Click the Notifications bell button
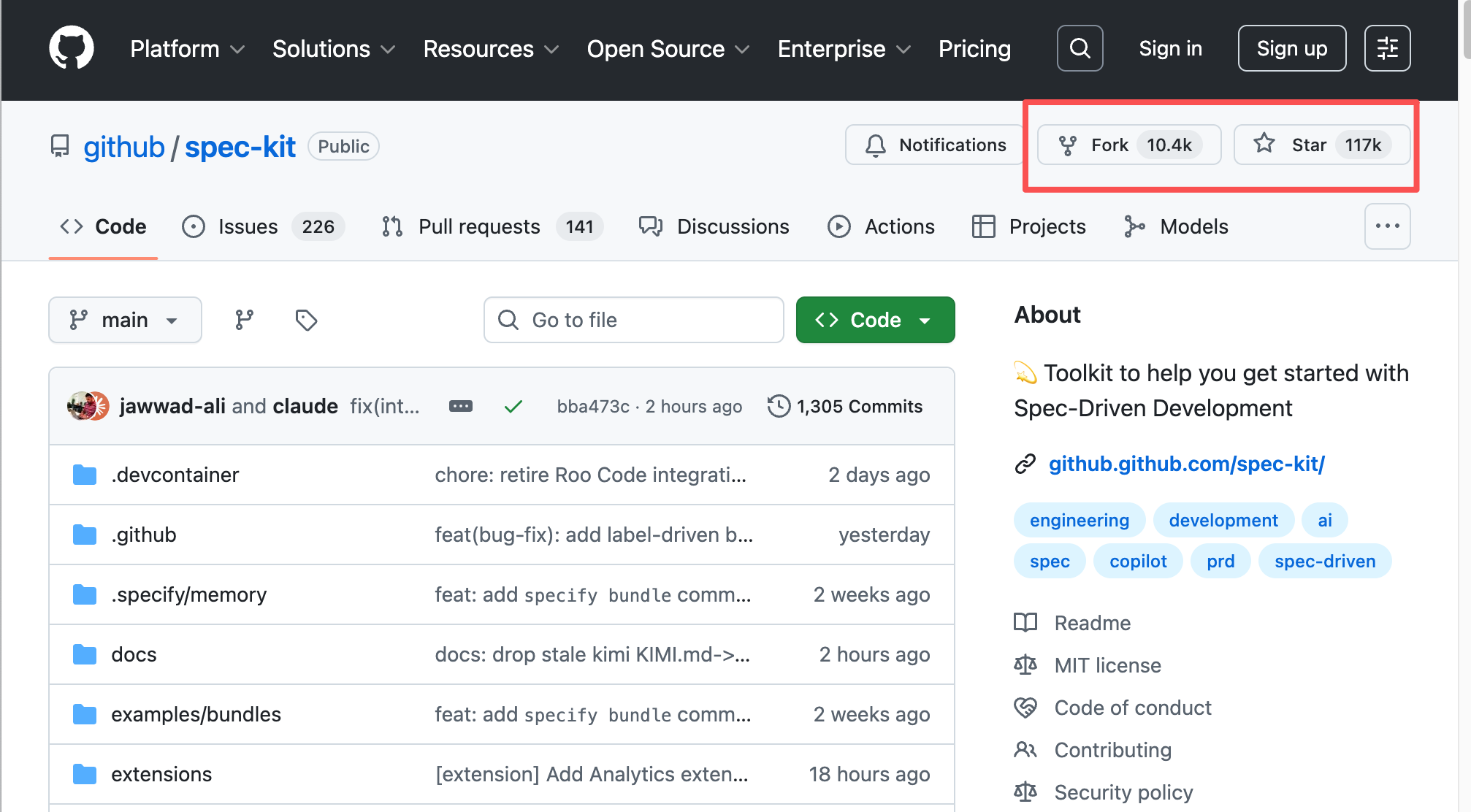The width and height of the screenshot is (1471, 812). [x=936, y=145]
